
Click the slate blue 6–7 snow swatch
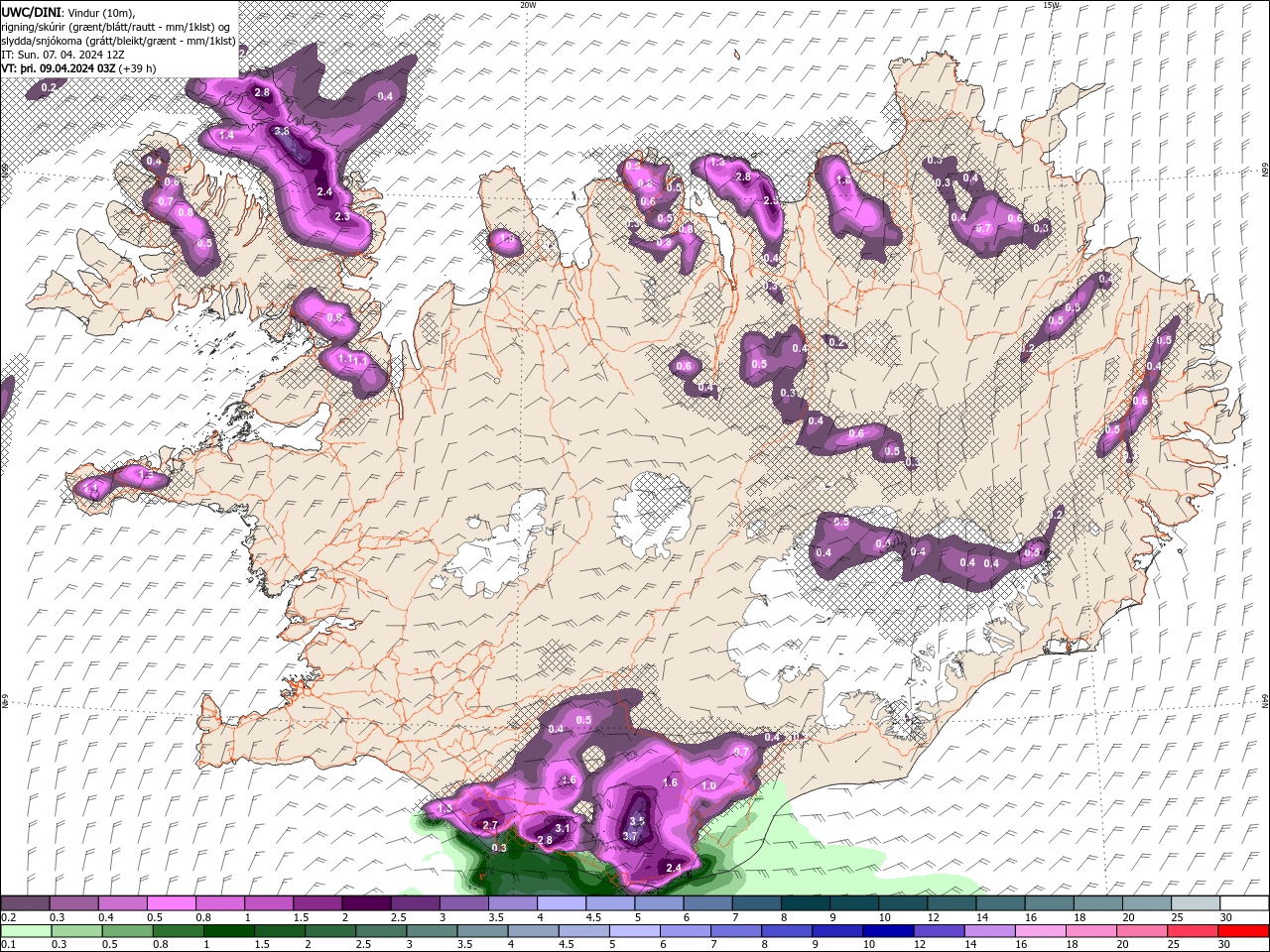coord(706,903)
